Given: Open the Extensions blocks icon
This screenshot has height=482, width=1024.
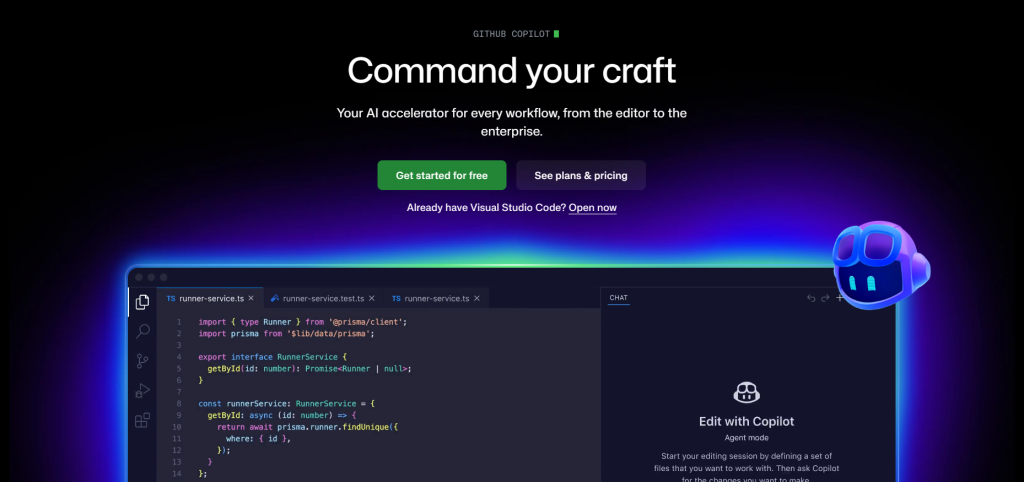Looking at the screenshot, I should pyautogui.click(x=142, y=420).
